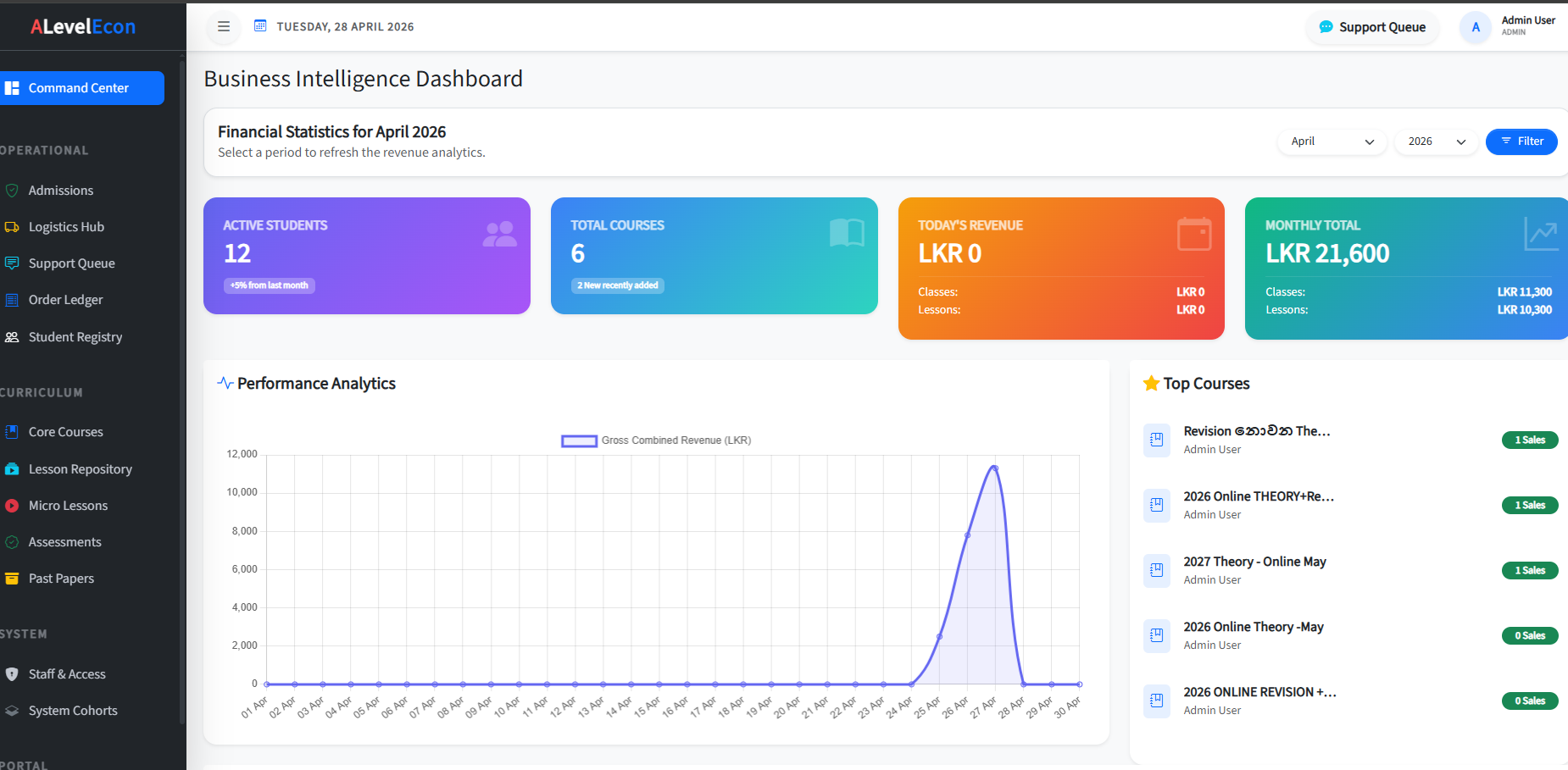This screenshot has height=770, width=1568.
Task: Open Command Center in the sidebar
Action: pos(82,88)
